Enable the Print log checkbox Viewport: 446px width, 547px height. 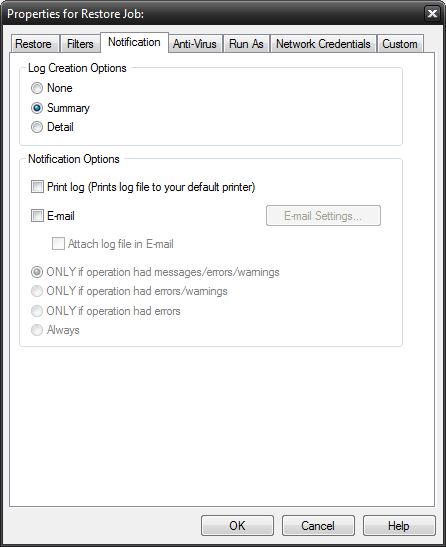coord(37,187)
